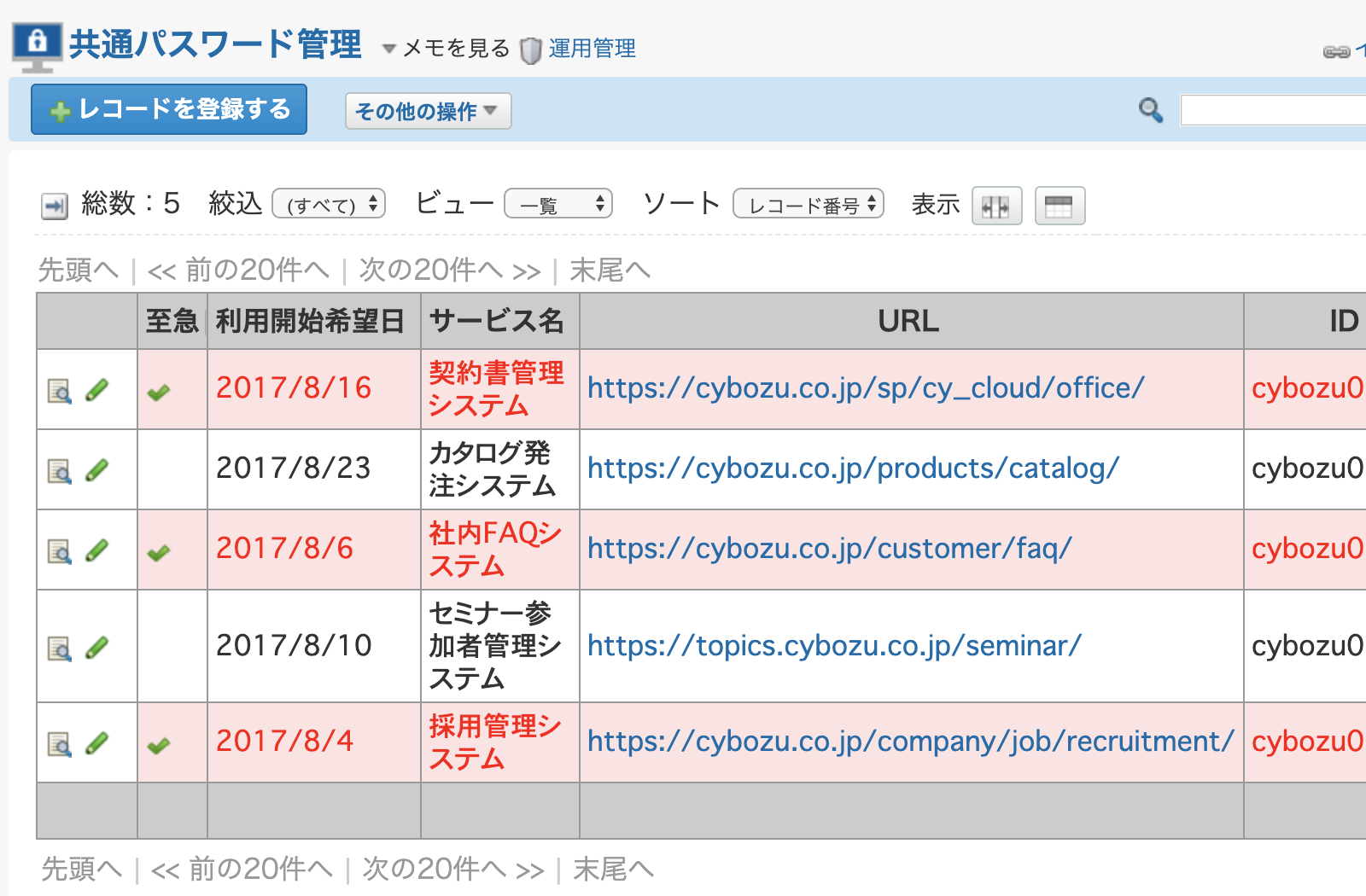Open the 共通パスワード管理 title link
This screenshot has width=1366, height=896.
click(215, 44)
